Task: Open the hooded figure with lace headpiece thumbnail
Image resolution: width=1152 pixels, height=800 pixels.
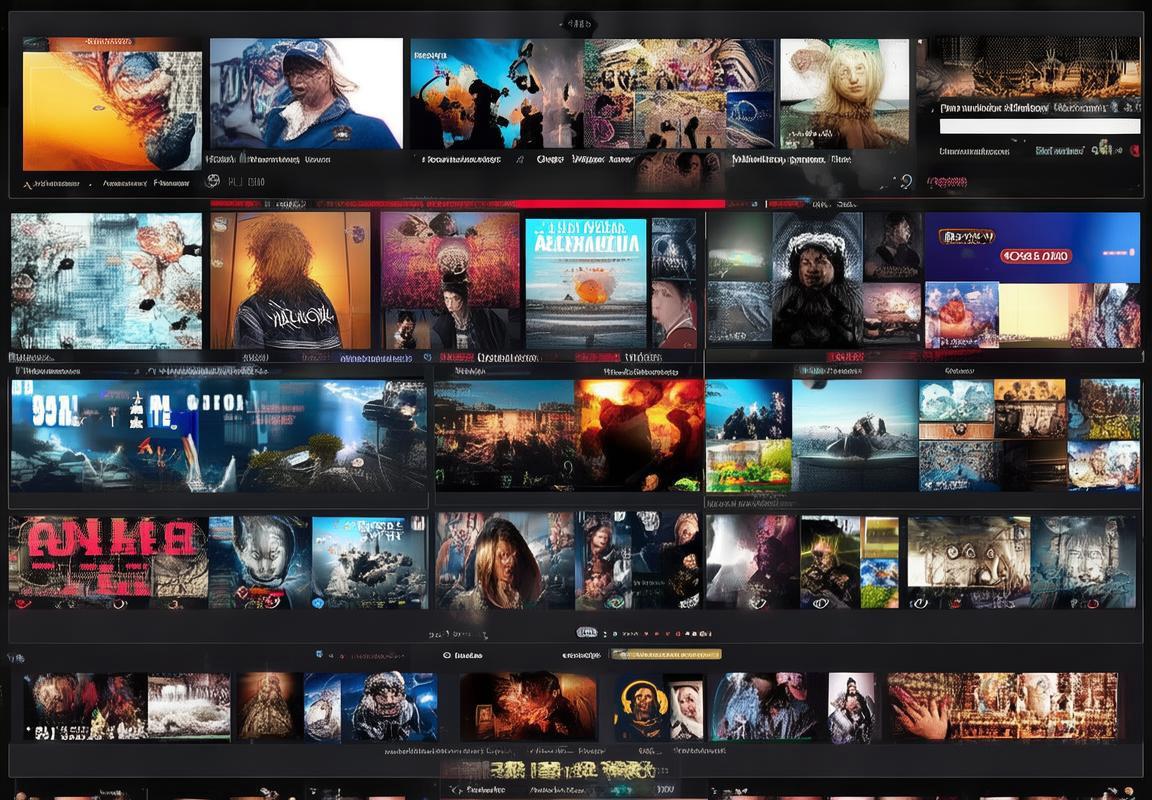Action: (816, 281)
